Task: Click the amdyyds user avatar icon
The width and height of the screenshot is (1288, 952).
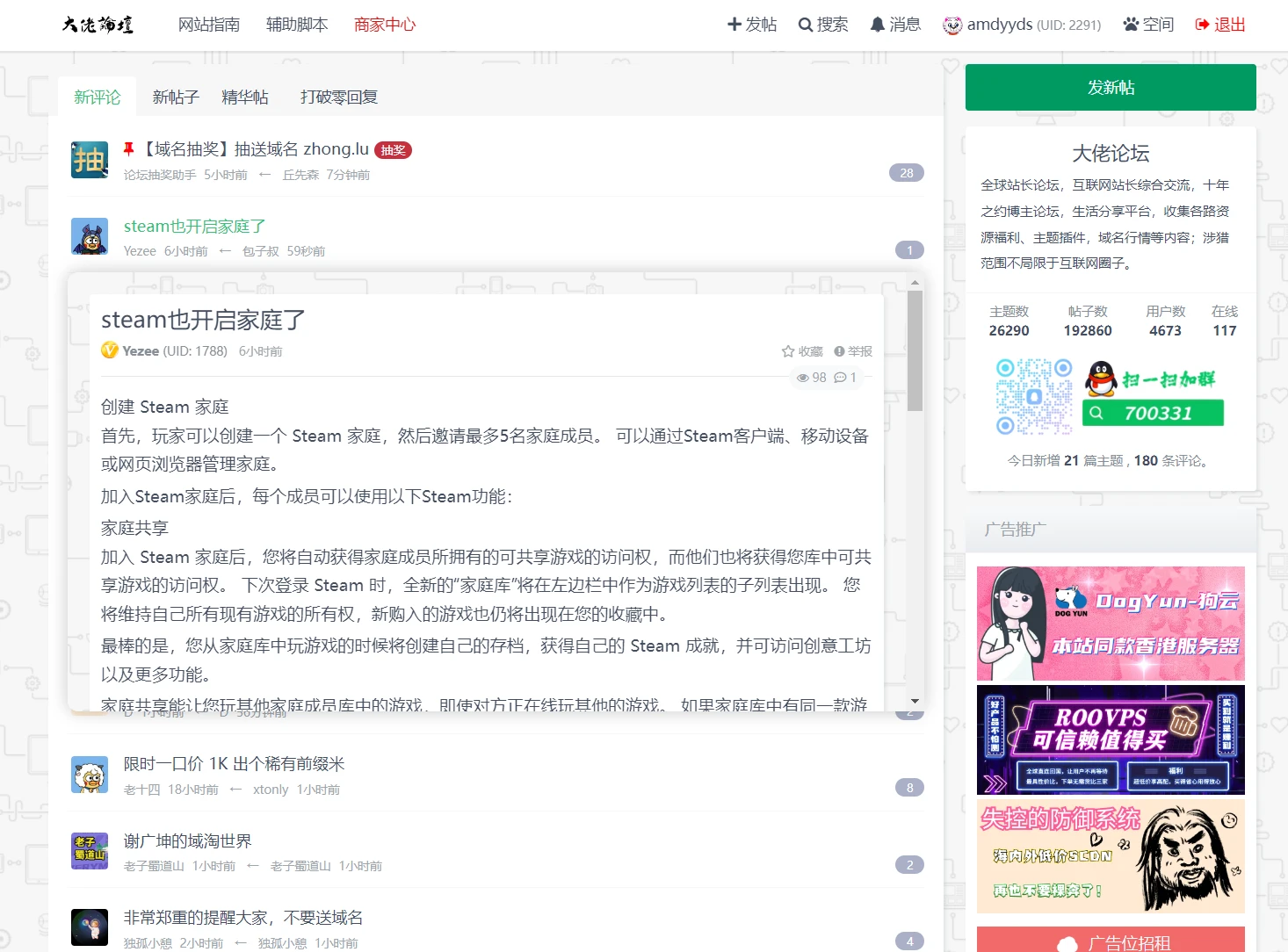Action: click(952, 25)
